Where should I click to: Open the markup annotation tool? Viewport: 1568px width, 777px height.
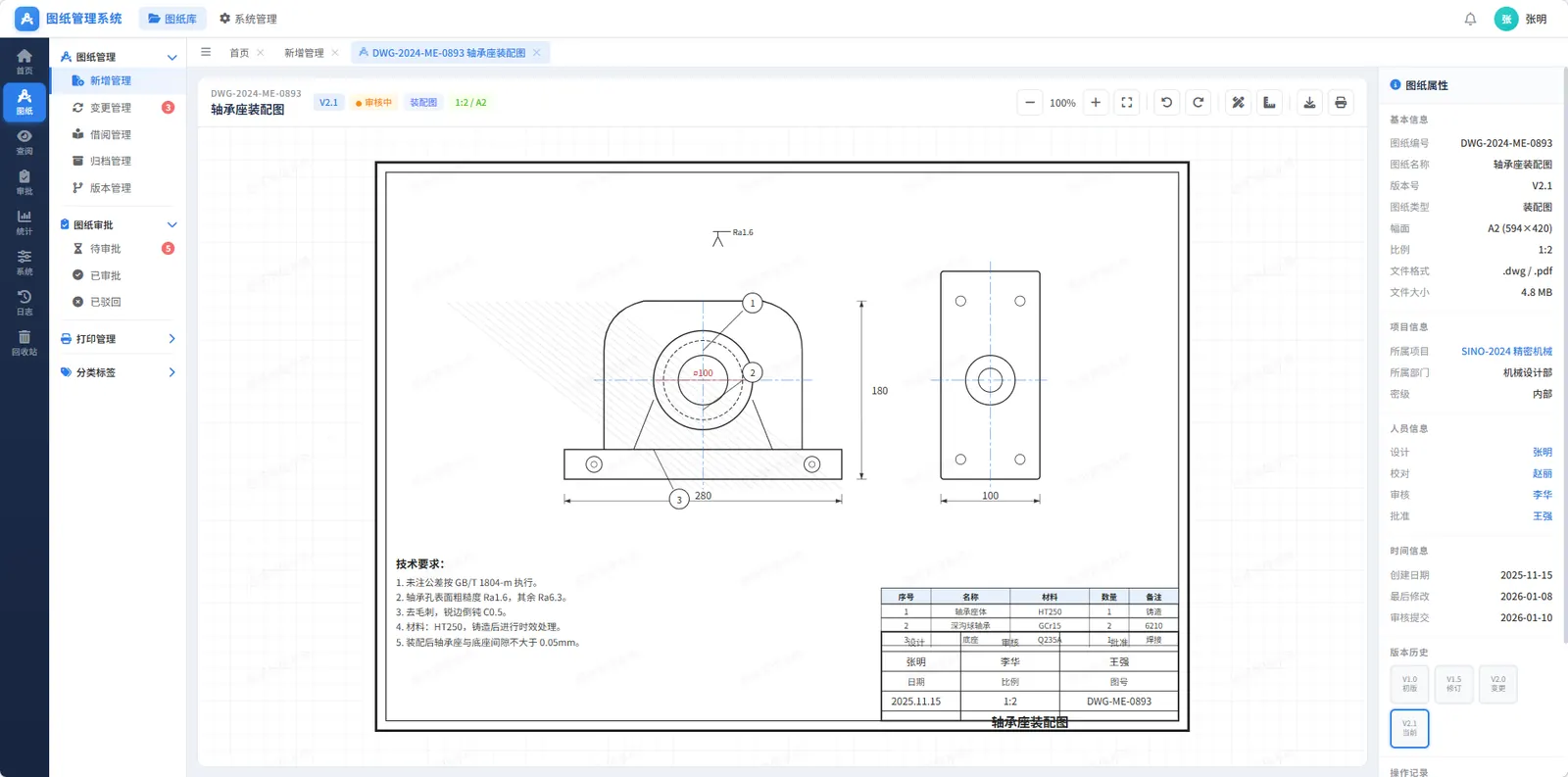(x=1238, y=103)
